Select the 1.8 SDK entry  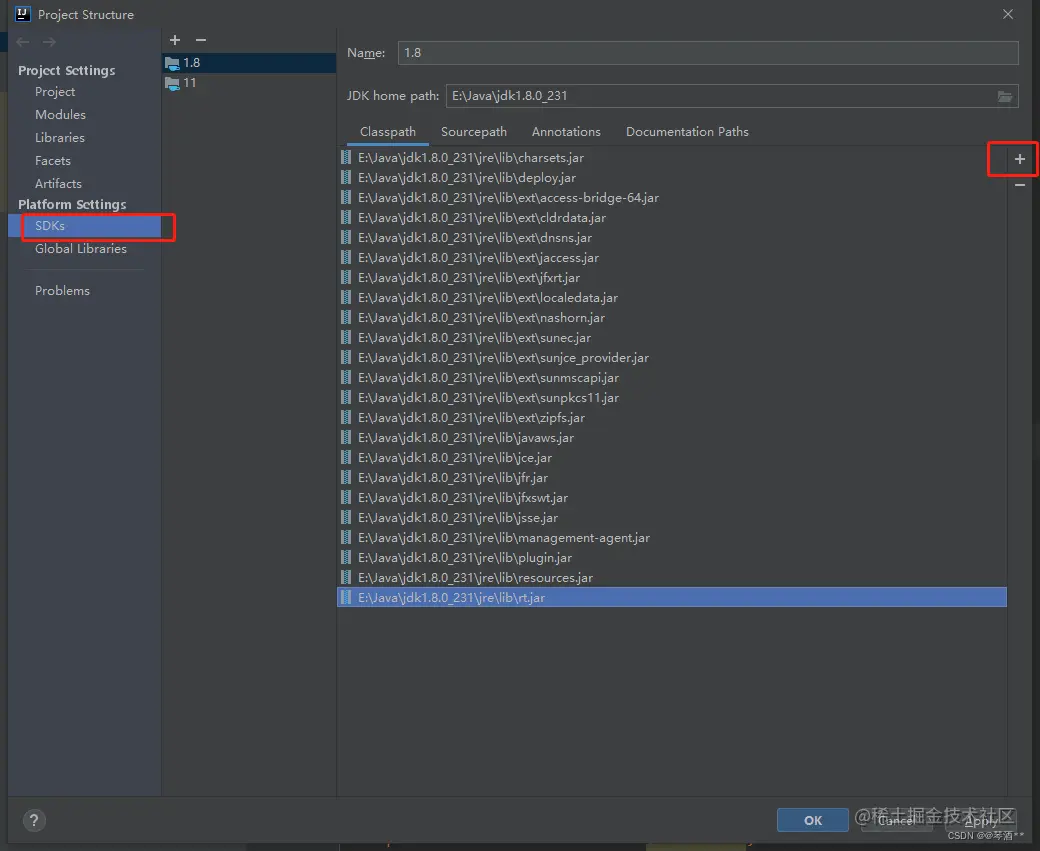click(x=249, y=63)
